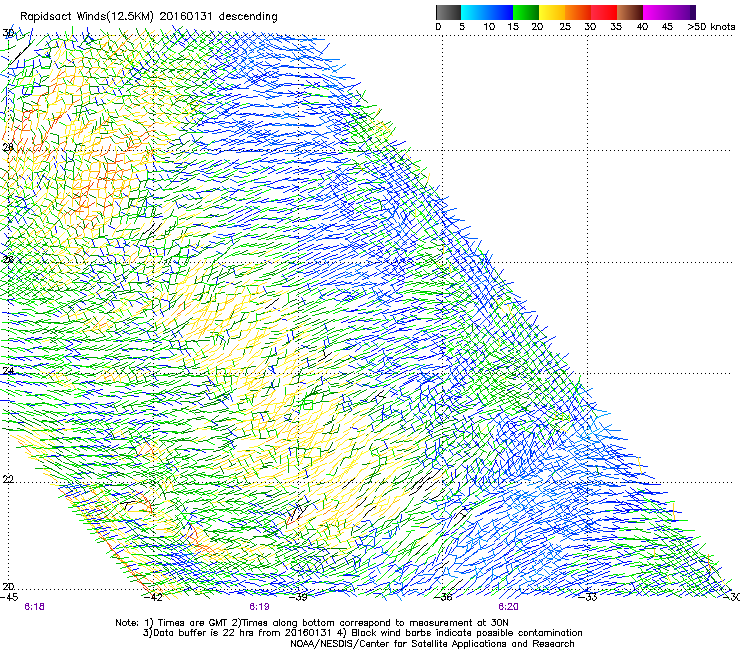
Task: Click the '10' legend scale label
Action: click(489, 27)
